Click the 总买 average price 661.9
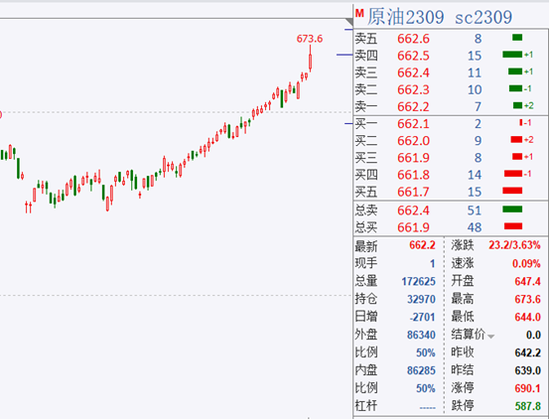550x420 pixels. click(413, 227)
